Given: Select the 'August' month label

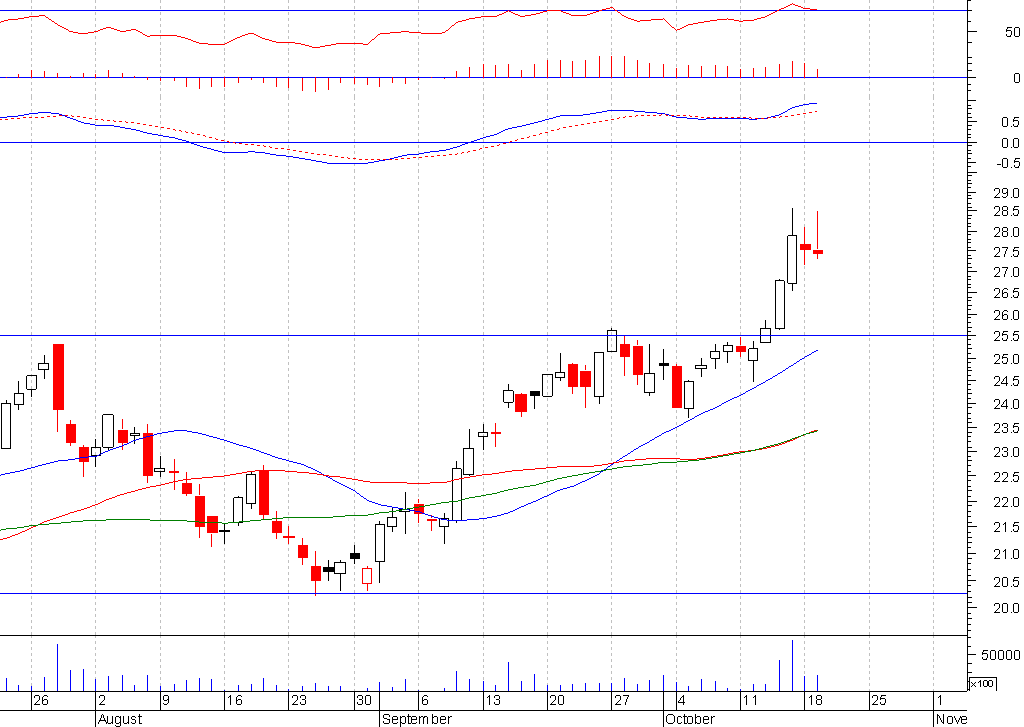Looking at the screenshot, I should [x=120, y=719].
